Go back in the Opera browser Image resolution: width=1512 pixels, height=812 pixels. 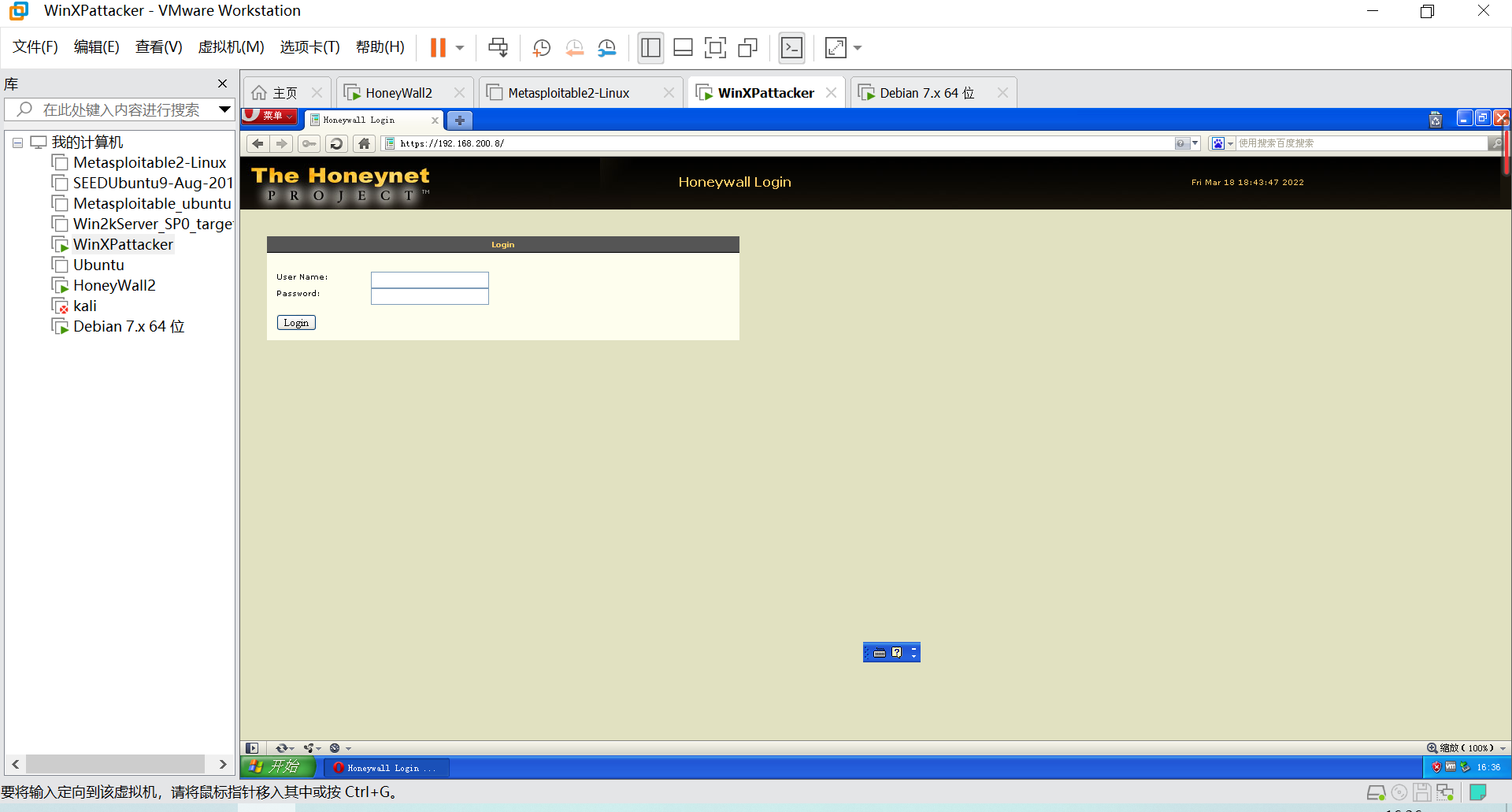pyautogui.click(x=258, y=143)
